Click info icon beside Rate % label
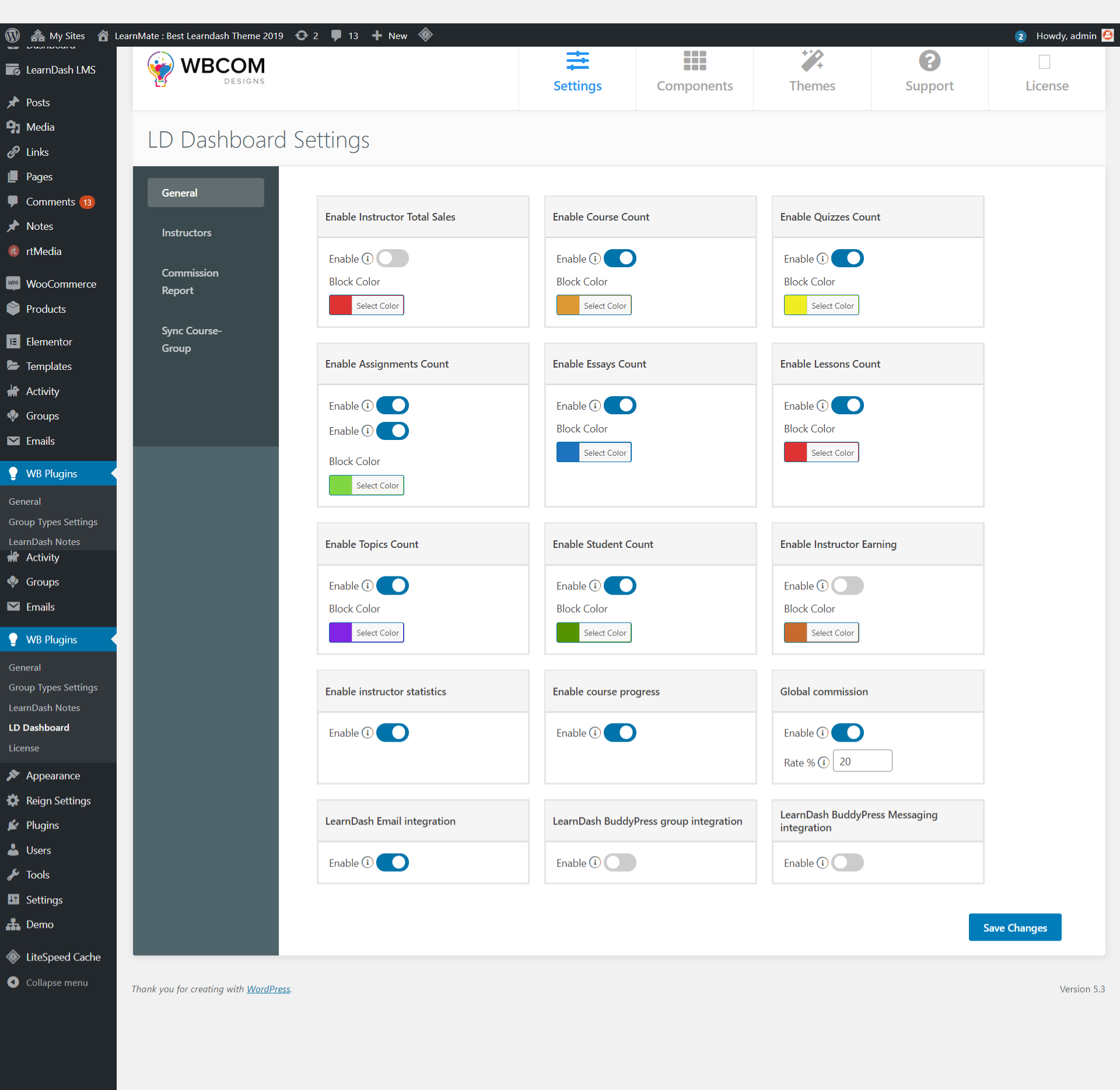1120x1090 pixels. pyautogui.click(x=823, y=762)
